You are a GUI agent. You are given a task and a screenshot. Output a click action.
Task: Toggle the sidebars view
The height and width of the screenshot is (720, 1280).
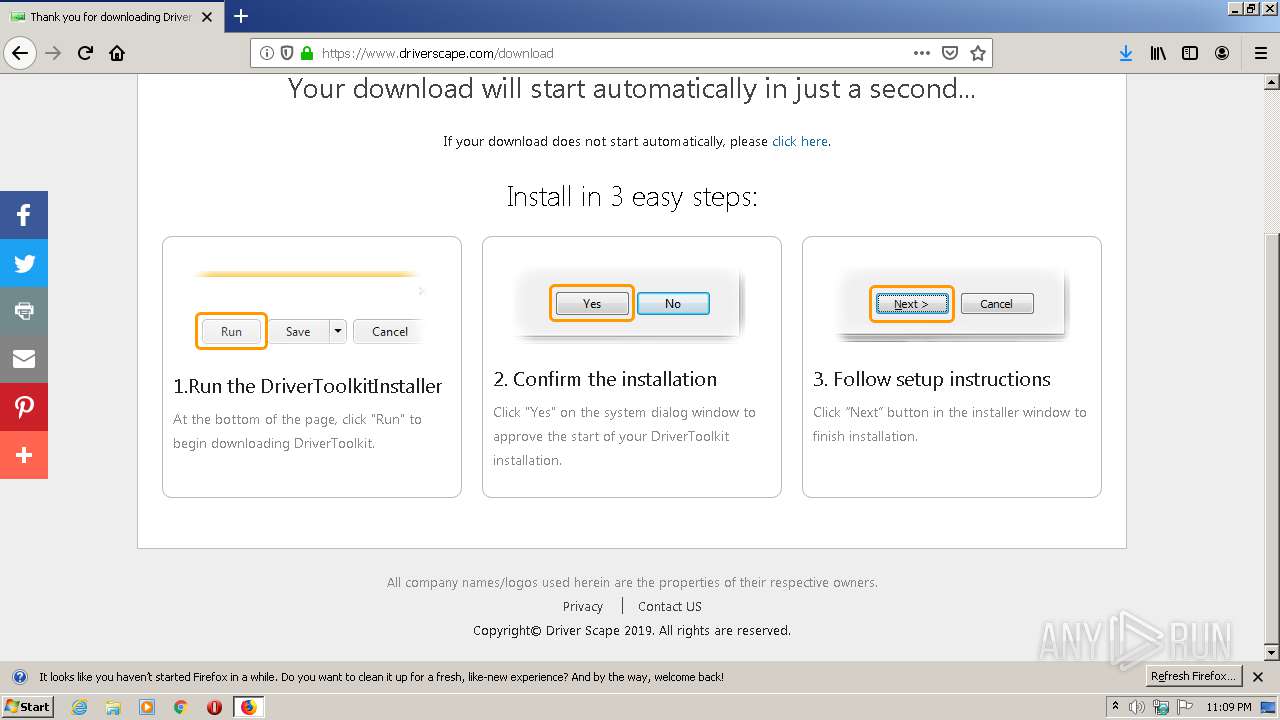tap(1190, 53)
